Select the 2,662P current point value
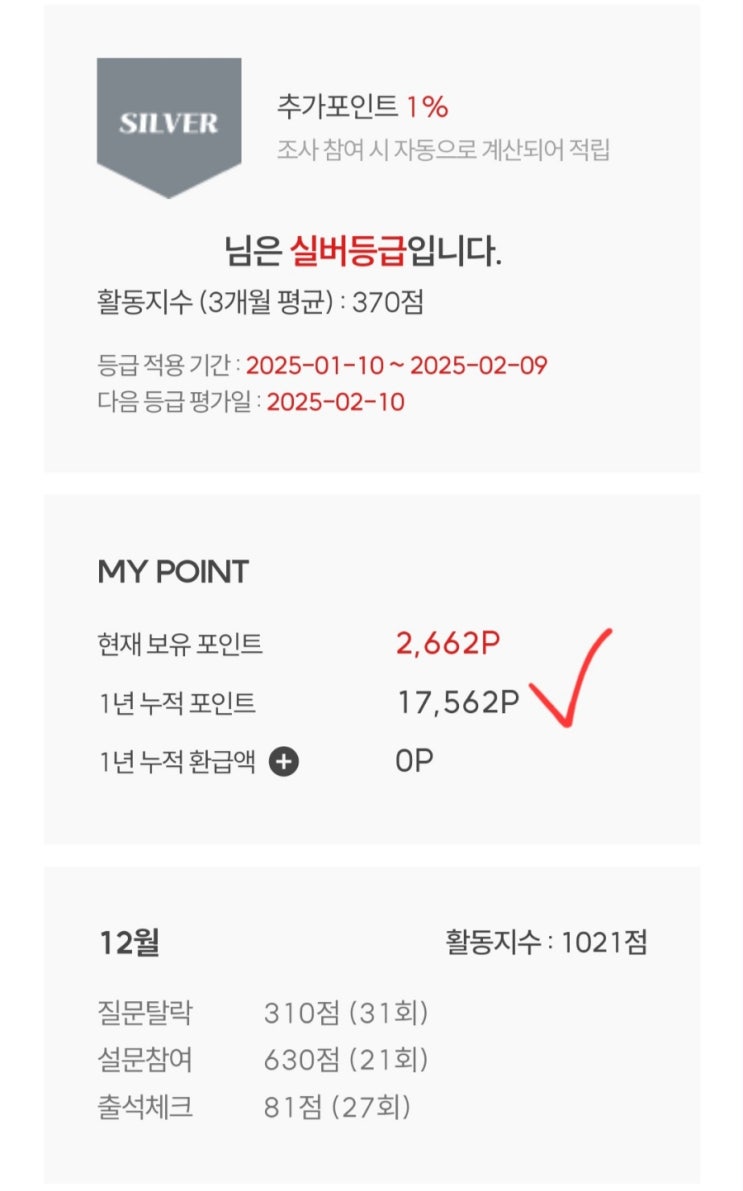 448,643
